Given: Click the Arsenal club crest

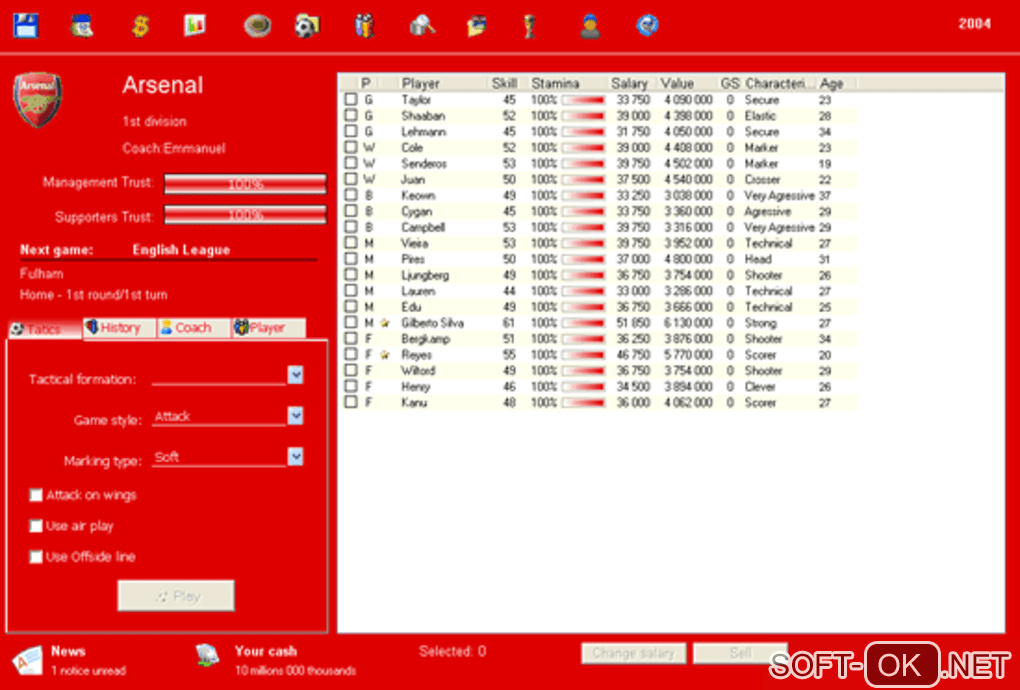Looking at the screenshot, I should tap(38, 100).
